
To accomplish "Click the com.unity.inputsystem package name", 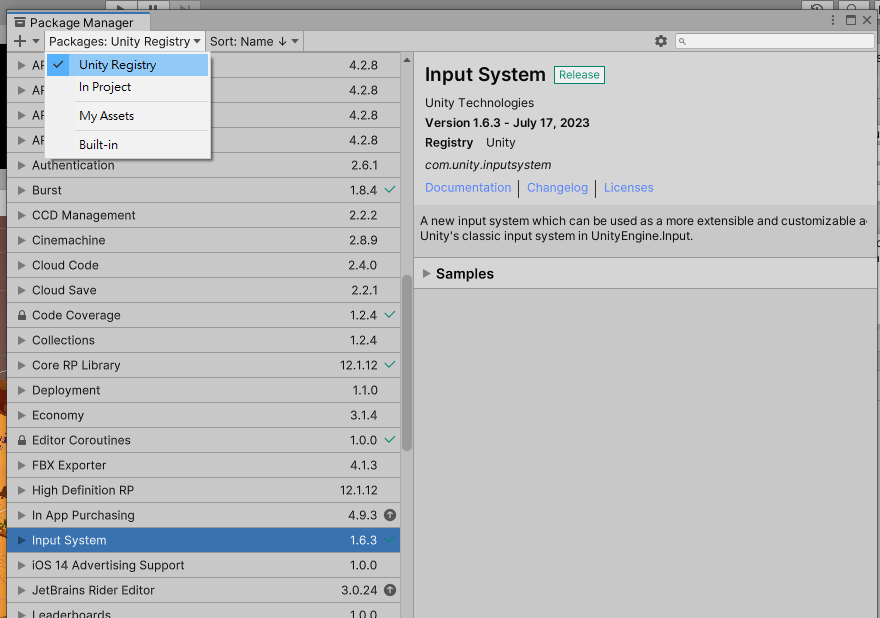I will (488, 165).
